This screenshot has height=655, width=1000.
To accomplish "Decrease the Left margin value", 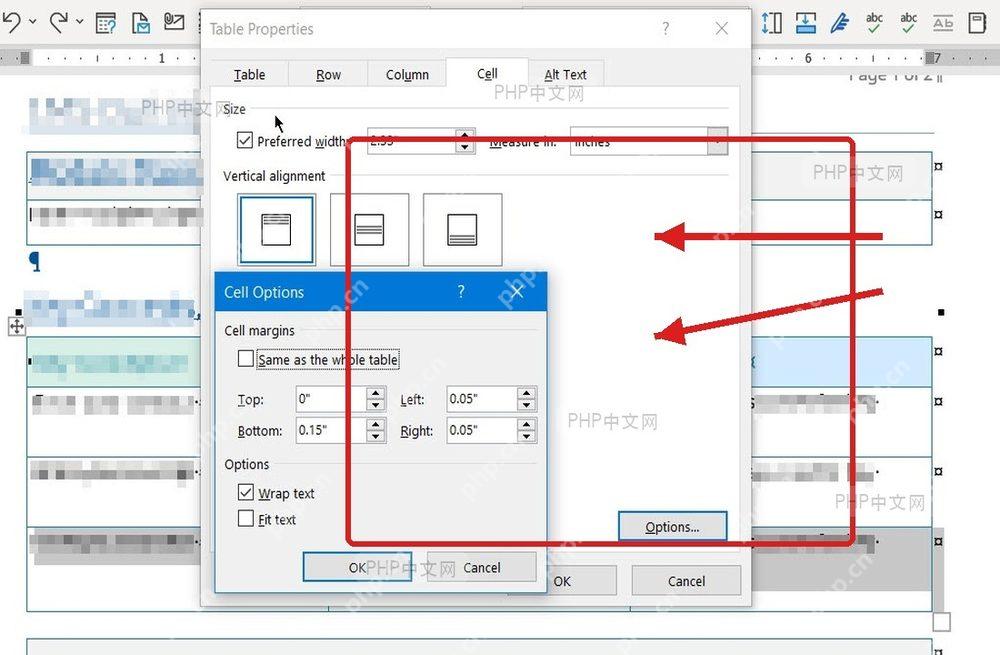I will pyautogui.click(x=526, y=405).
